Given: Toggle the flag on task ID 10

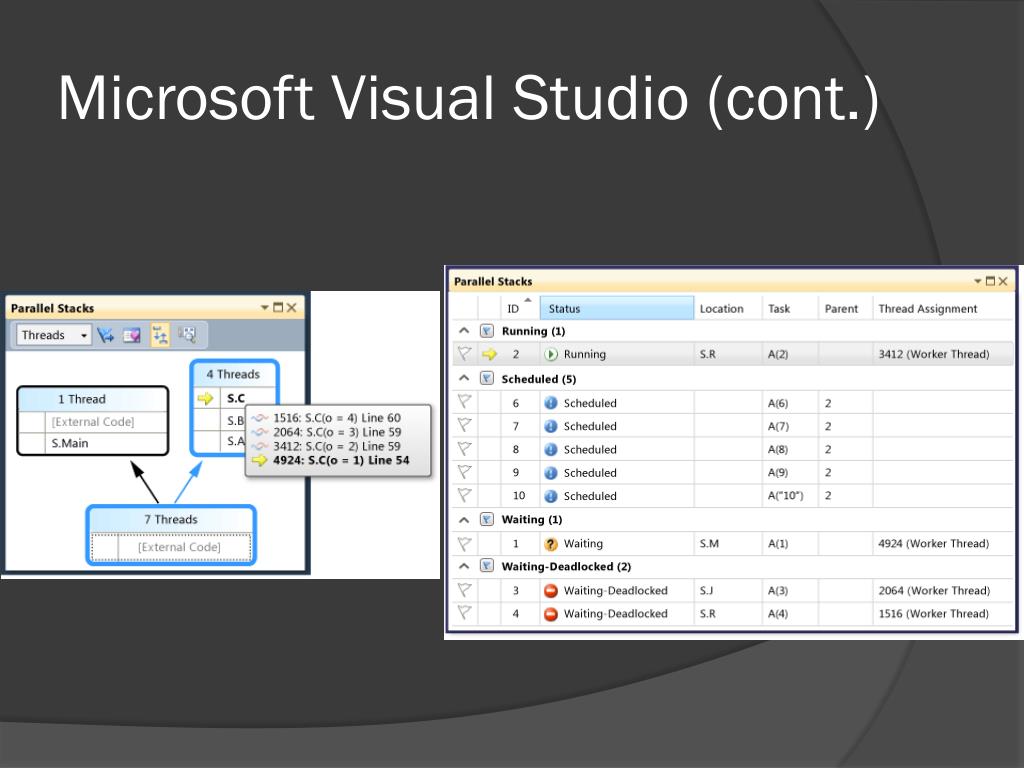Looking at the screenshot, I should coord(464,496).
